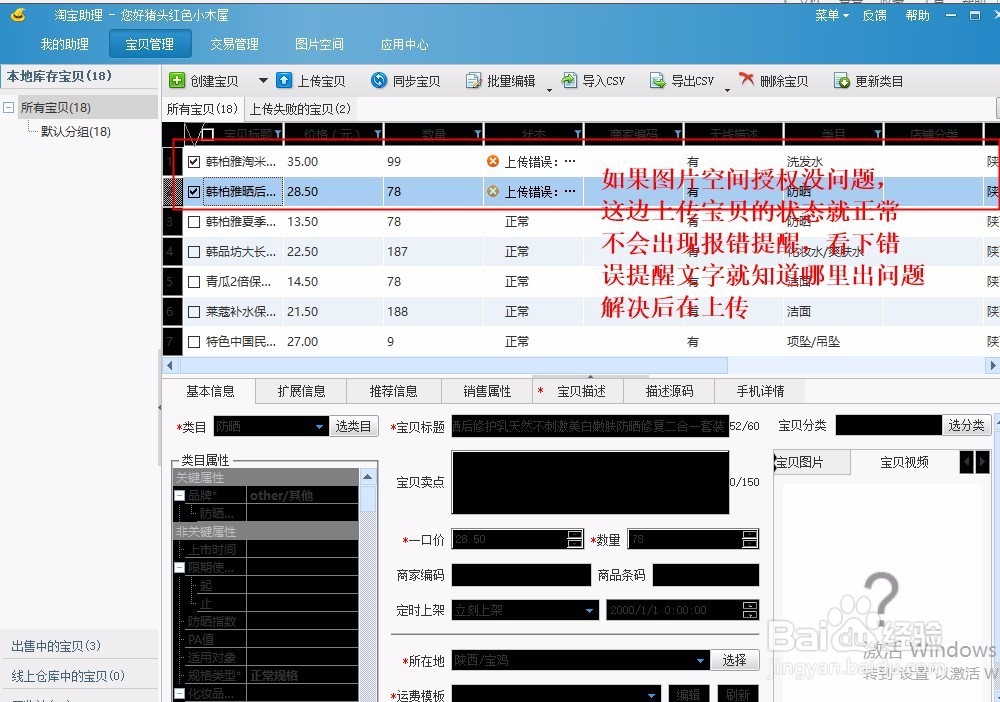The width and height of the screenshot is (1000, 702).
Task: Open the 类目 防晒 dropdown
Action: tap(320, 427)
